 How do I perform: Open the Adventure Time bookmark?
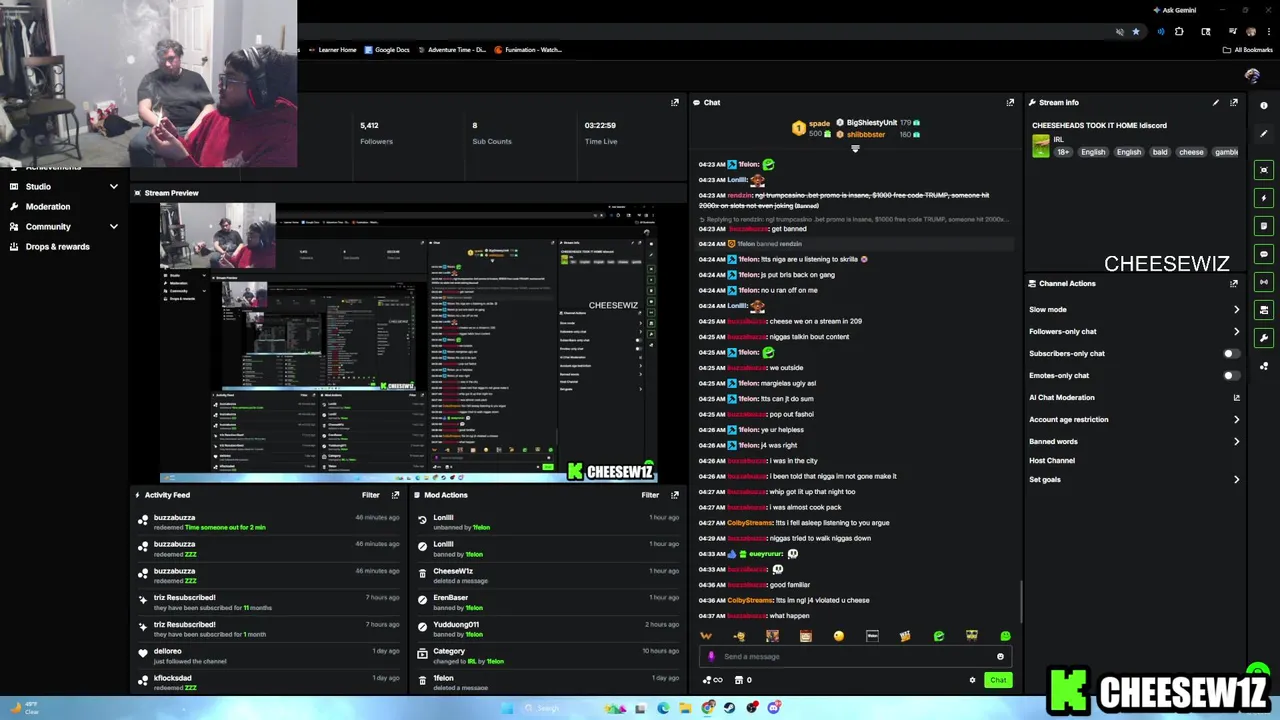[x=452, y=50]
